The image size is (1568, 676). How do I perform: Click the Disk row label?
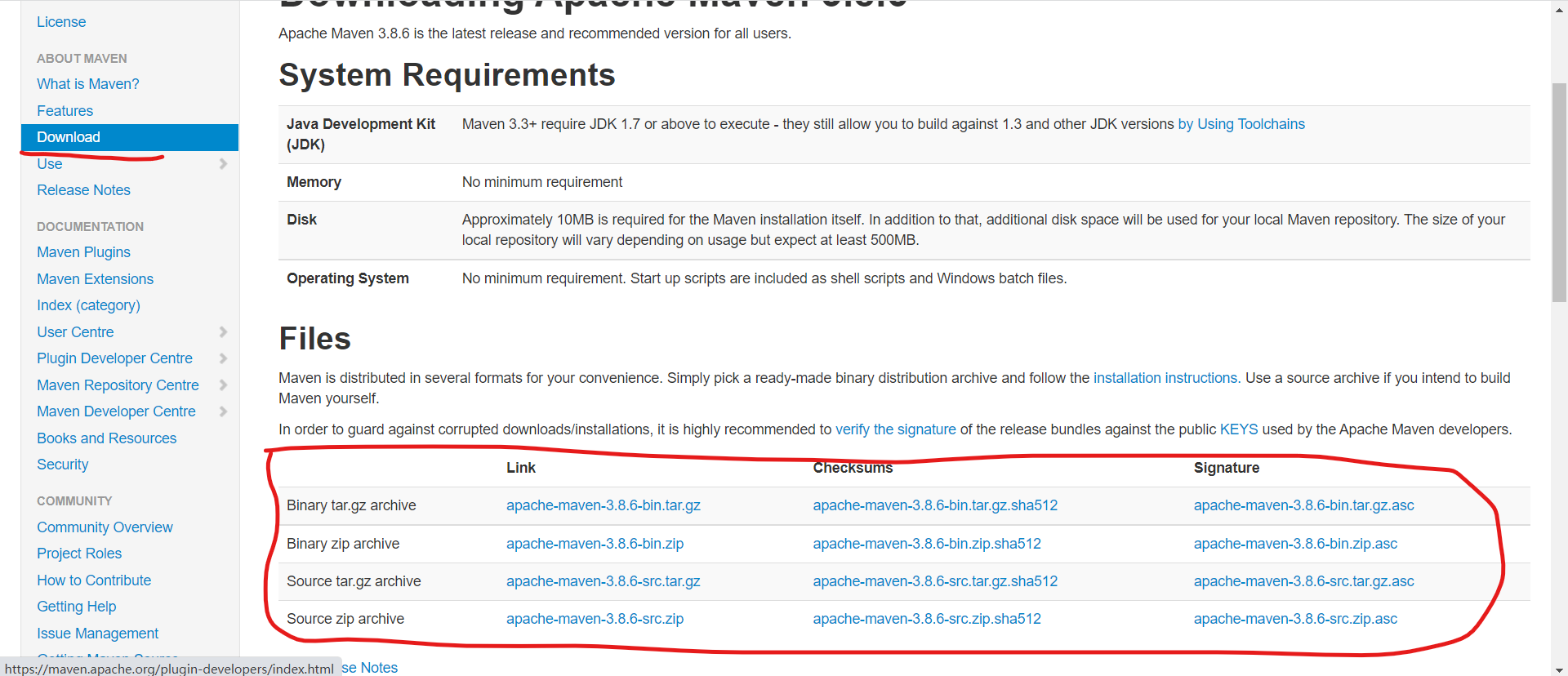301,220
